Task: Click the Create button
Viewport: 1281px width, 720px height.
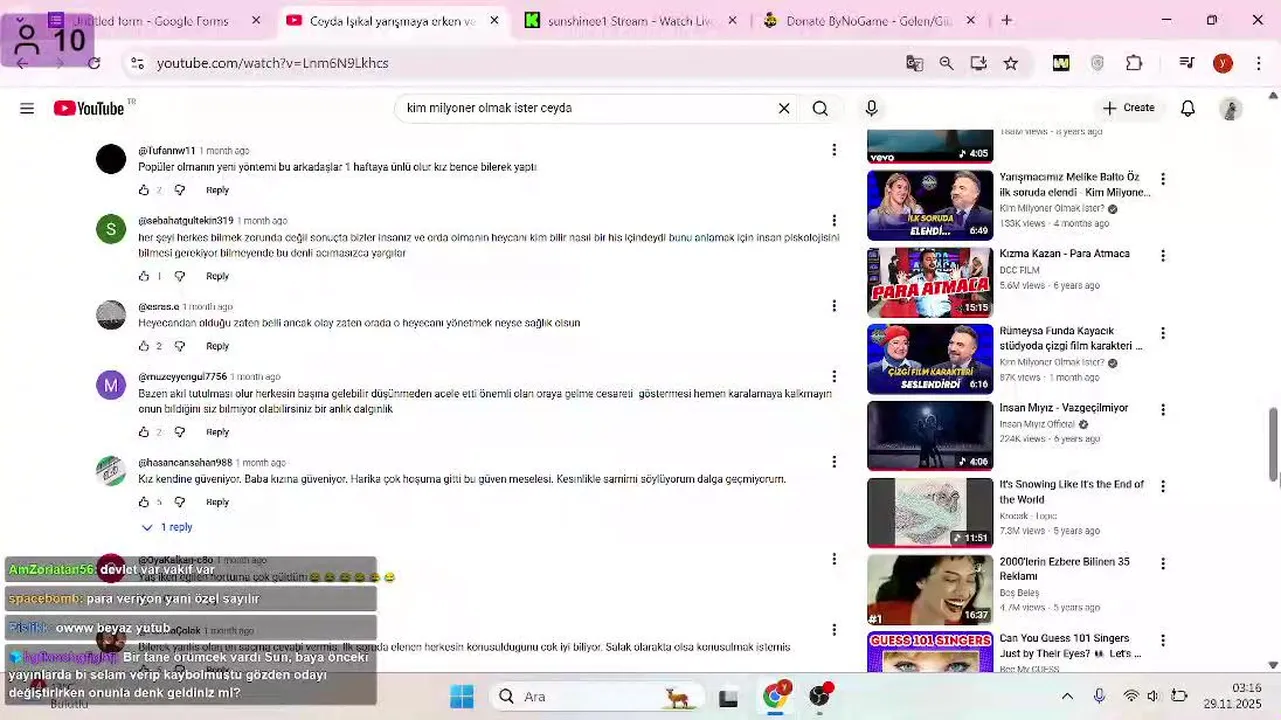Action: [1128, 108]
